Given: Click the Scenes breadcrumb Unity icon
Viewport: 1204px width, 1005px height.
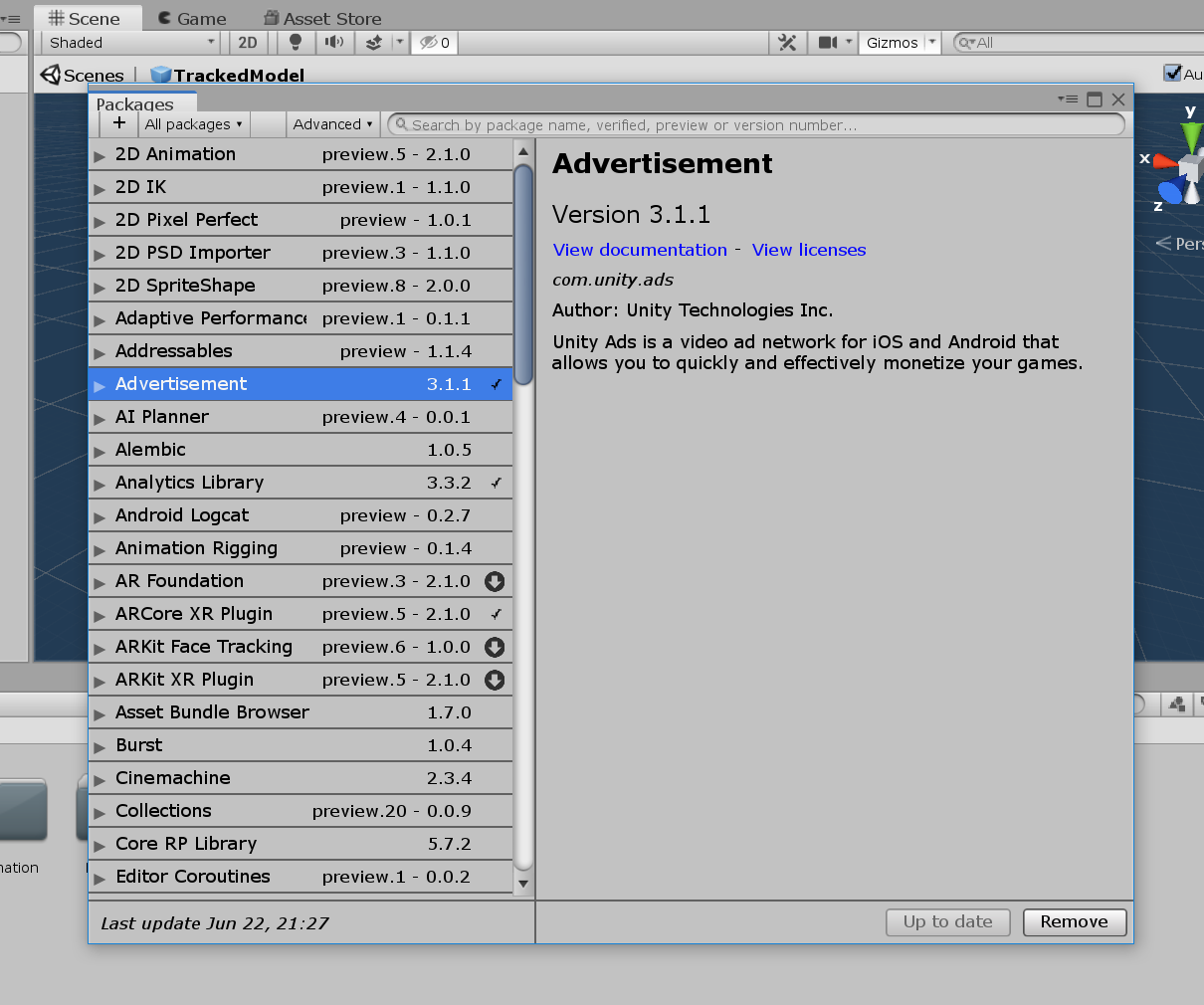Looking at the screenshot, I should click(50, 75).
